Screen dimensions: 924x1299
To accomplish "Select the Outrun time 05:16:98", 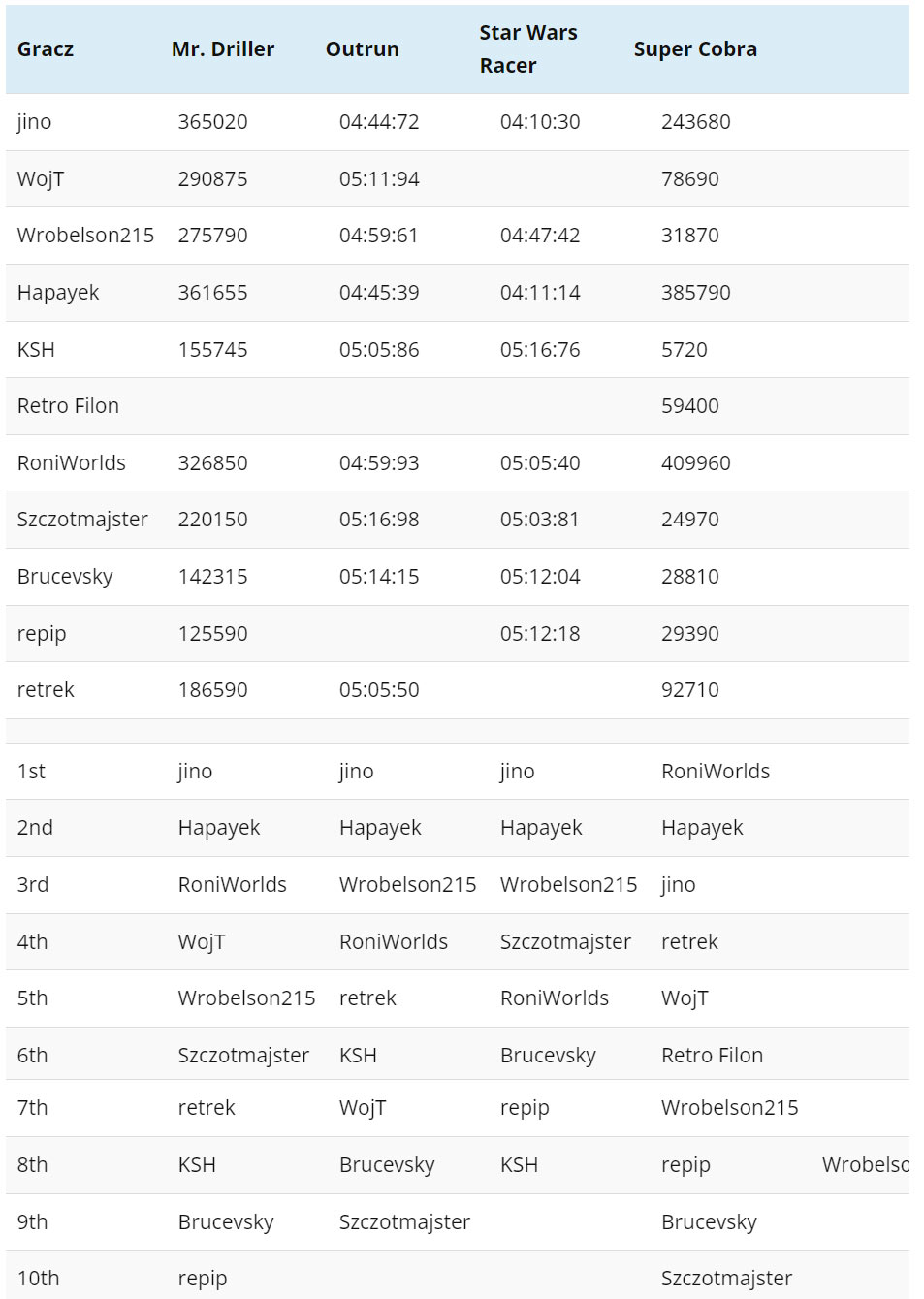I will (379, 520).
